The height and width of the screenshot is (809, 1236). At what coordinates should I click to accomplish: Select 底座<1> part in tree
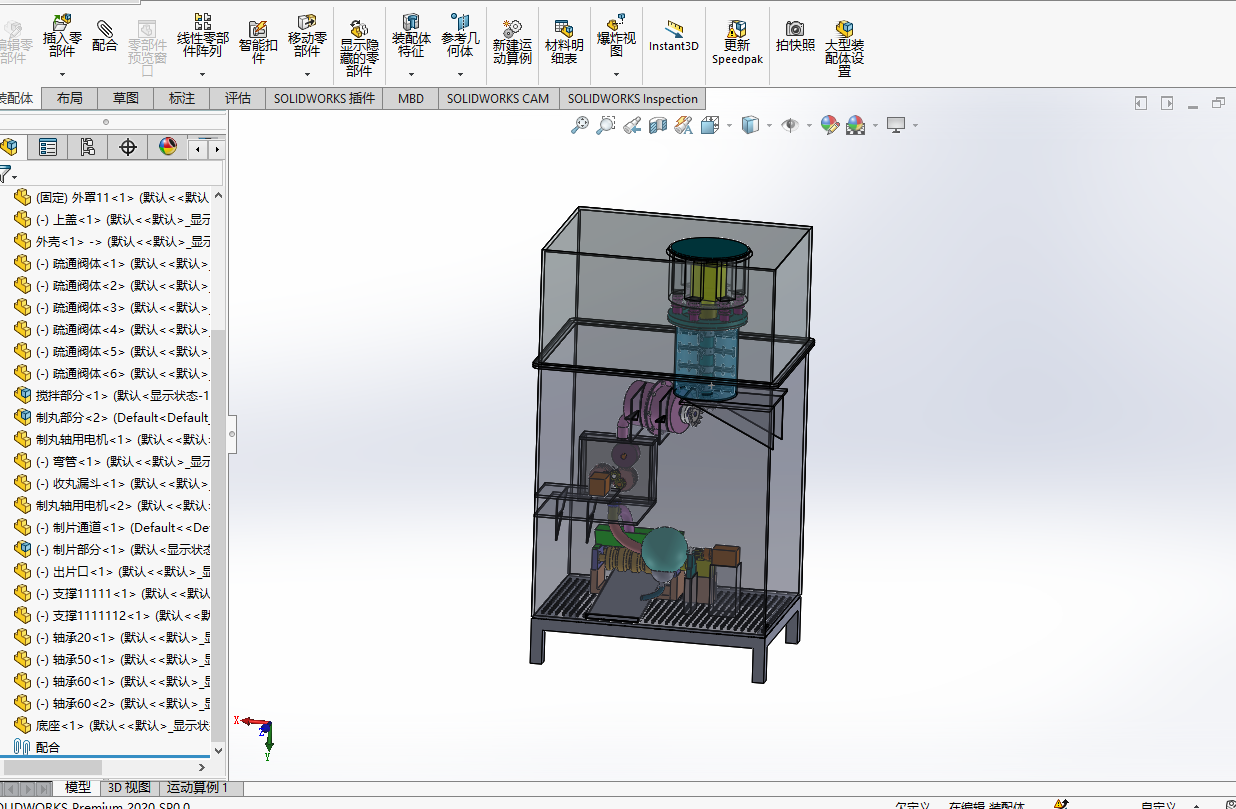(x=110, y=725)
